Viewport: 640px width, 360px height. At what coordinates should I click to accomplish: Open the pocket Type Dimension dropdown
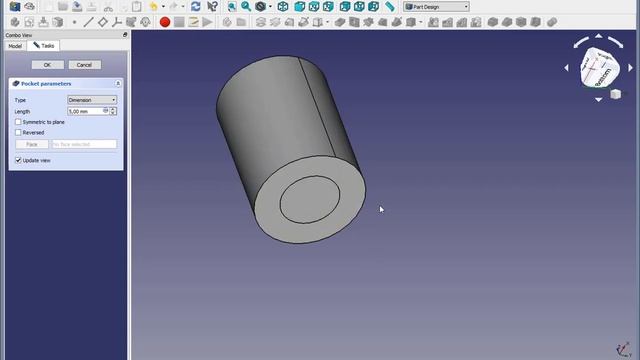click(92, 100)
